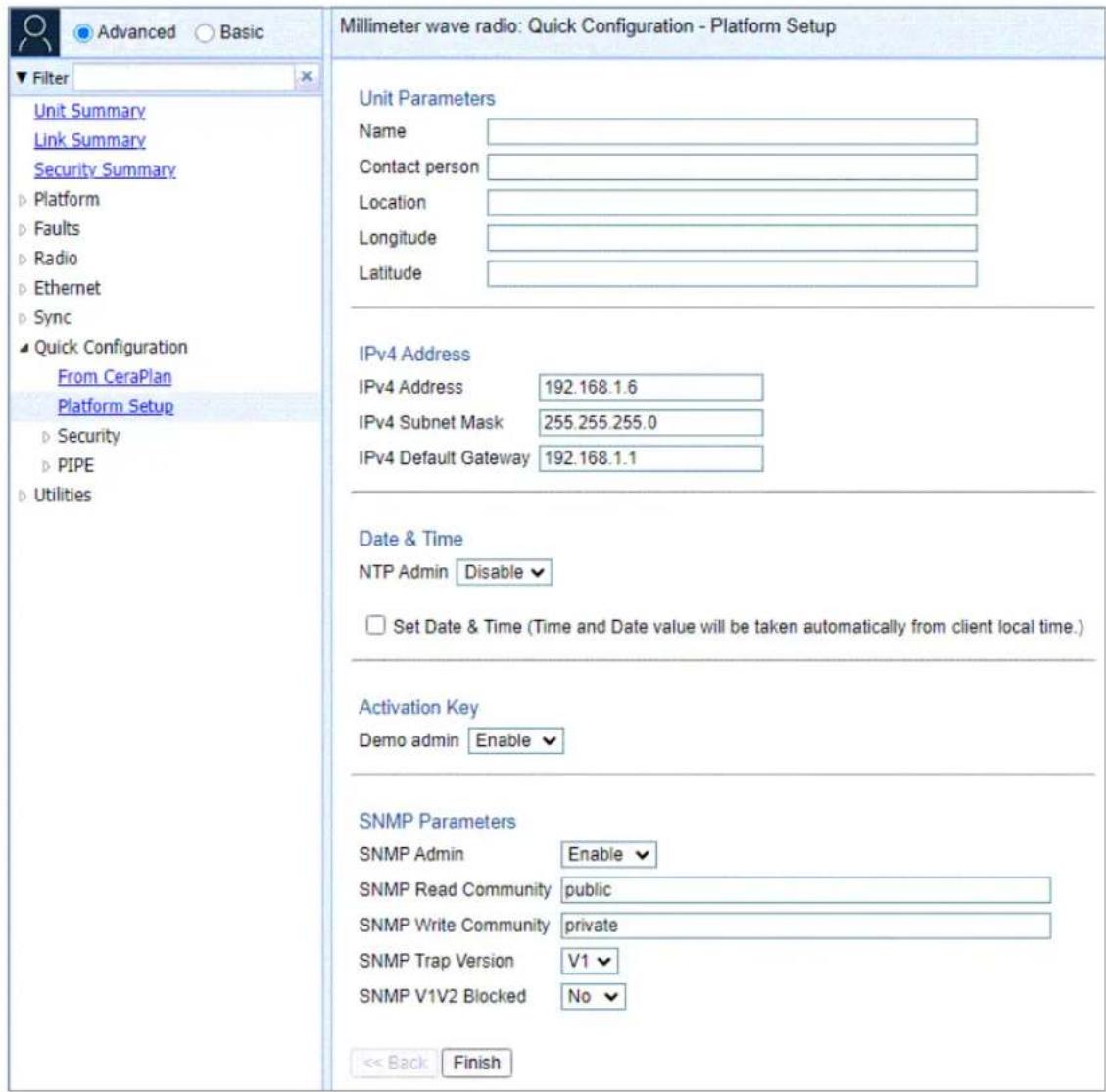Open the Demo admin dropdown
The image size is (1106, 1092).
click(x=515, y=741)
